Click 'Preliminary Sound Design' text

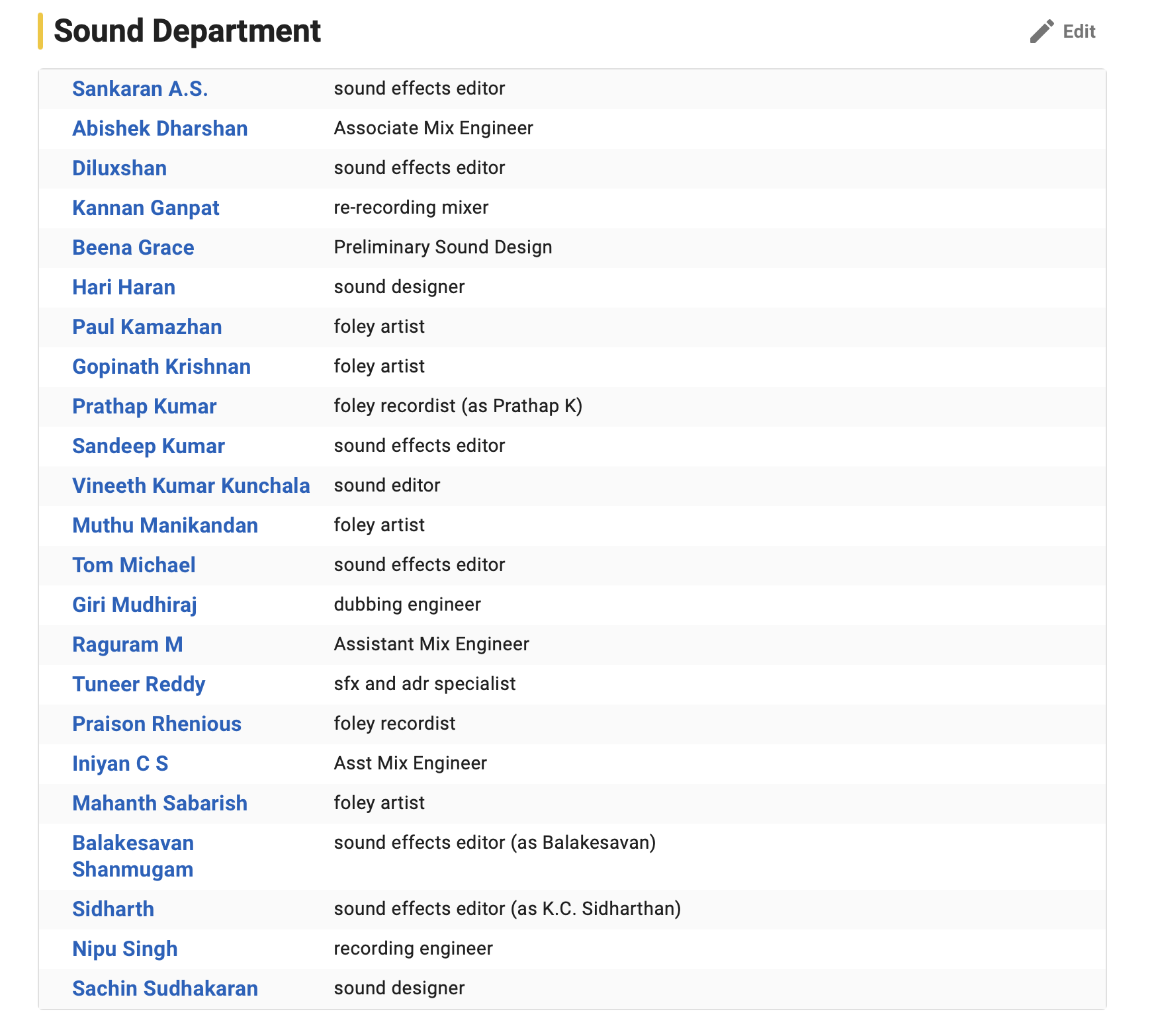tap(443, 247)
